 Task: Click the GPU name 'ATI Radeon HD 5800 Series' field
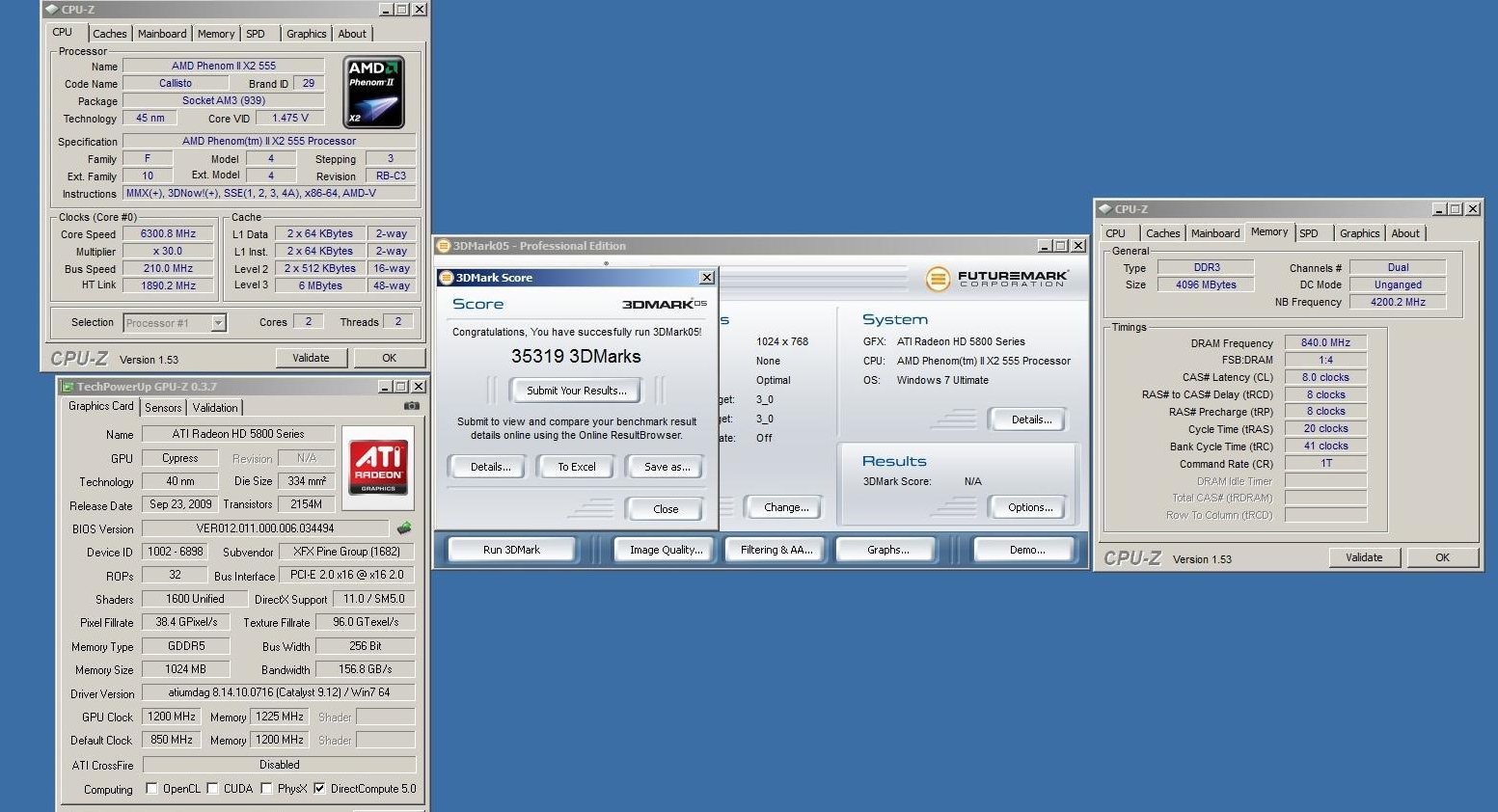click(x=238, y=434)
